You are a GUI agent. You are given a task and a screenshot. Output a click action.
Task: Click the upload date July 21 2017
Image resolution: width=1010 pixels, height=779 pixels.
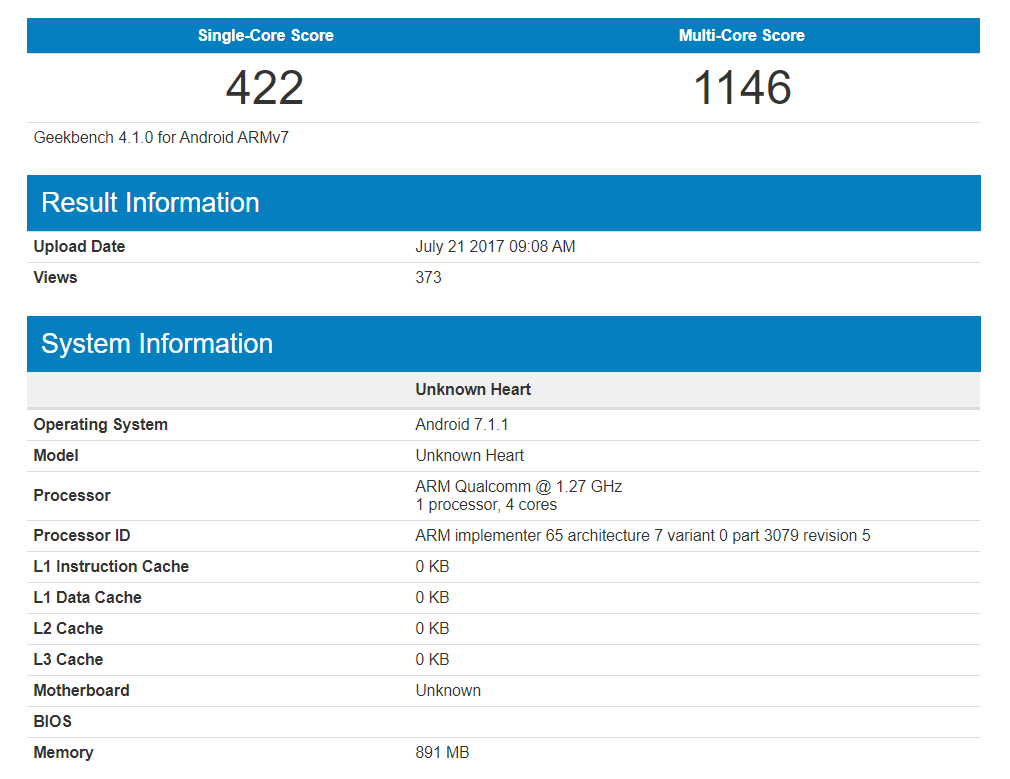tap(495, 246)
